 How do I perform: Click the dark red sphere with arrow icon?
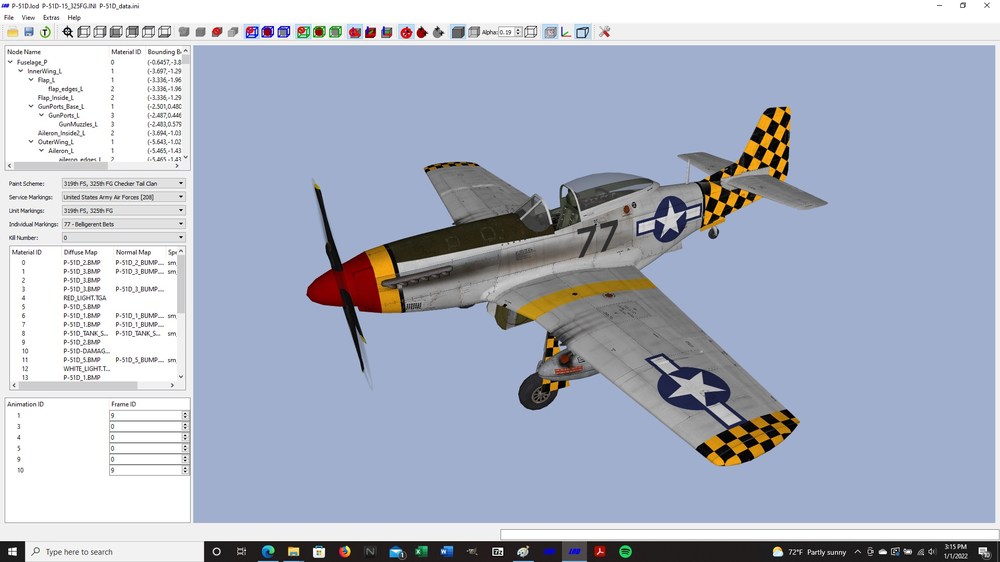422,32
